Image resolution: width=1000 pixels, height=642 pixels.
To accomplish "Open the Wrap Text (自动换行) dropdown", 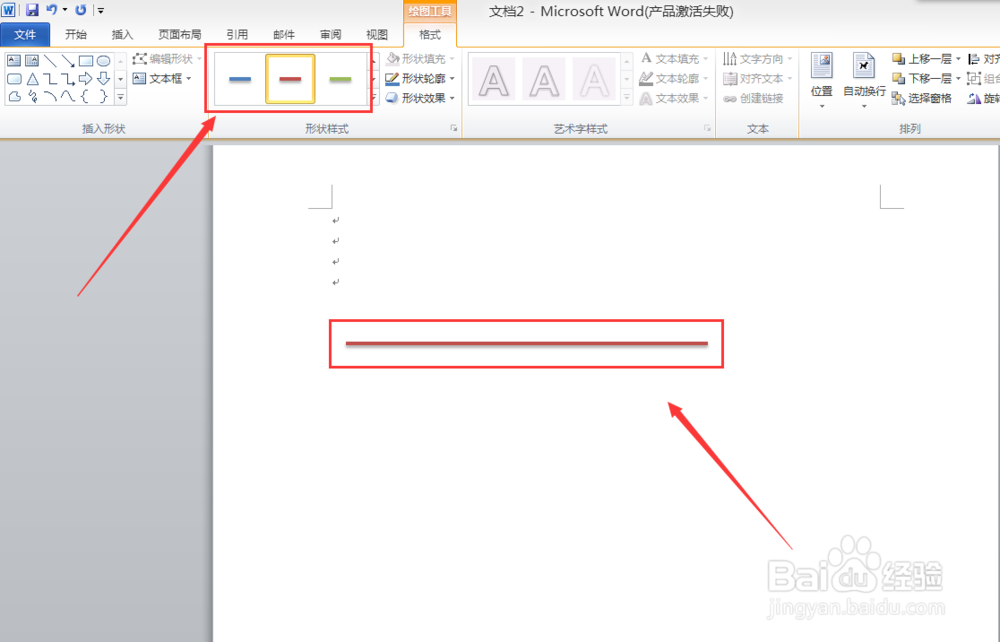I will click(864, 81).
